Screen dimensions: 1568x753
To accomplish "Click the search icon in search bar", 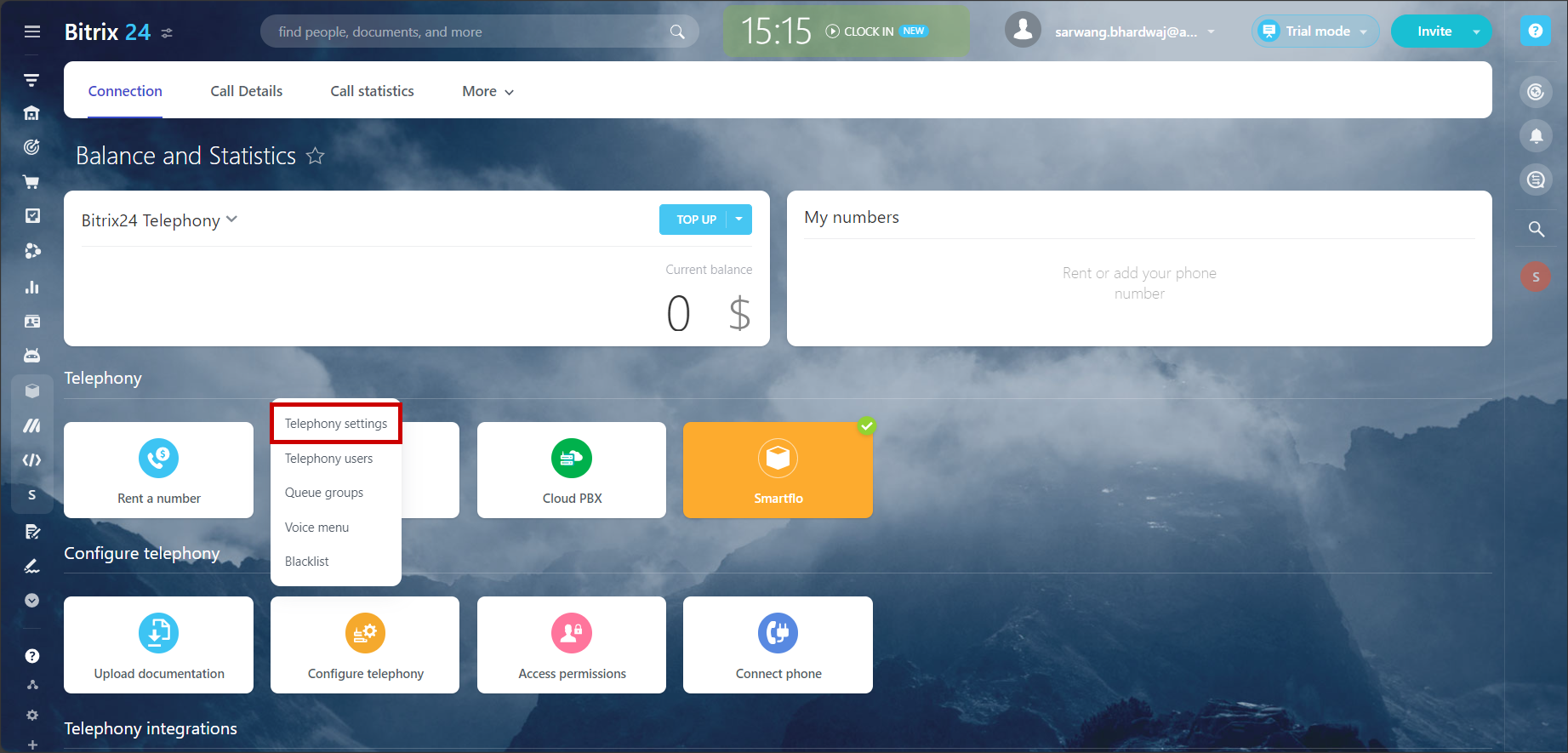I will 677,31.
